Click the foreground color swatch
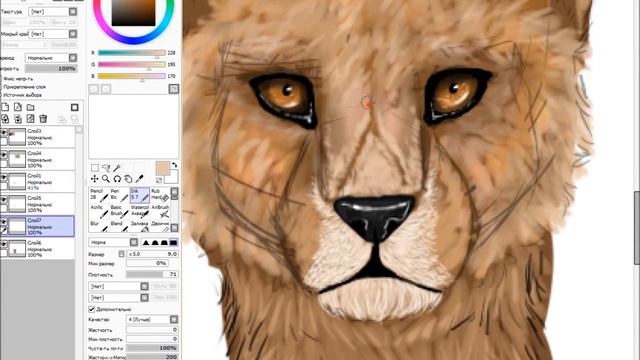The image size is (640, 360). 163,168
